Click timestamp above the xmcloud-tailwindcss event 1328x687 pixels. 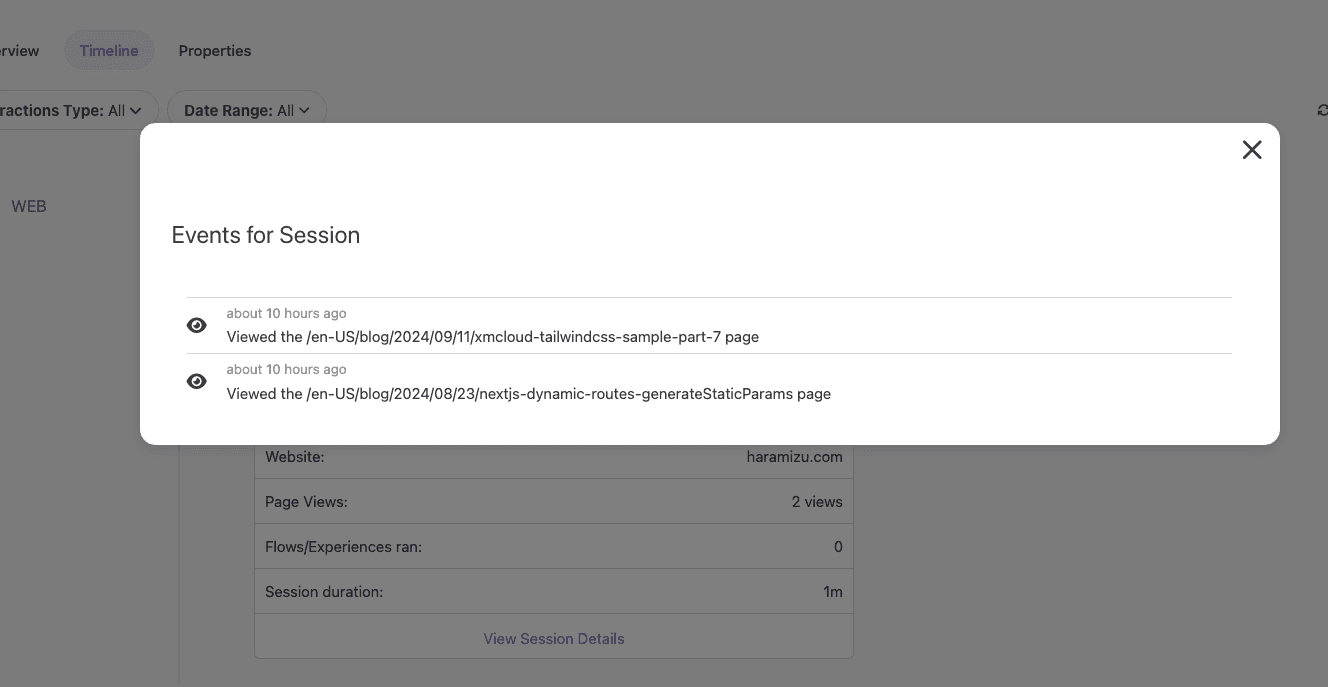point(286,313)
